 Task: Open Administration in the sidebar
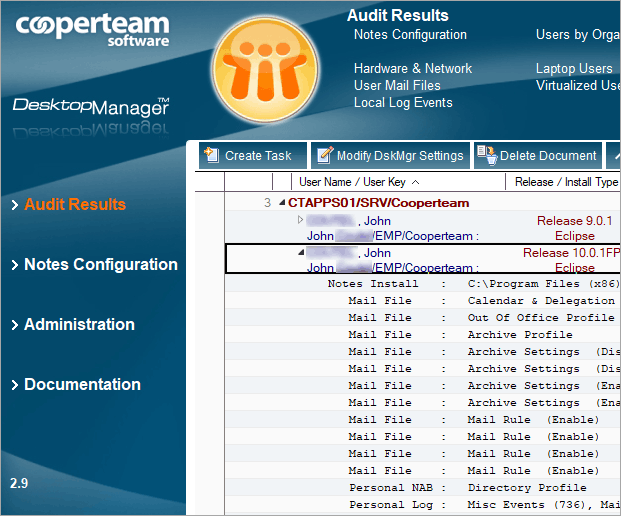click(79, 325)
